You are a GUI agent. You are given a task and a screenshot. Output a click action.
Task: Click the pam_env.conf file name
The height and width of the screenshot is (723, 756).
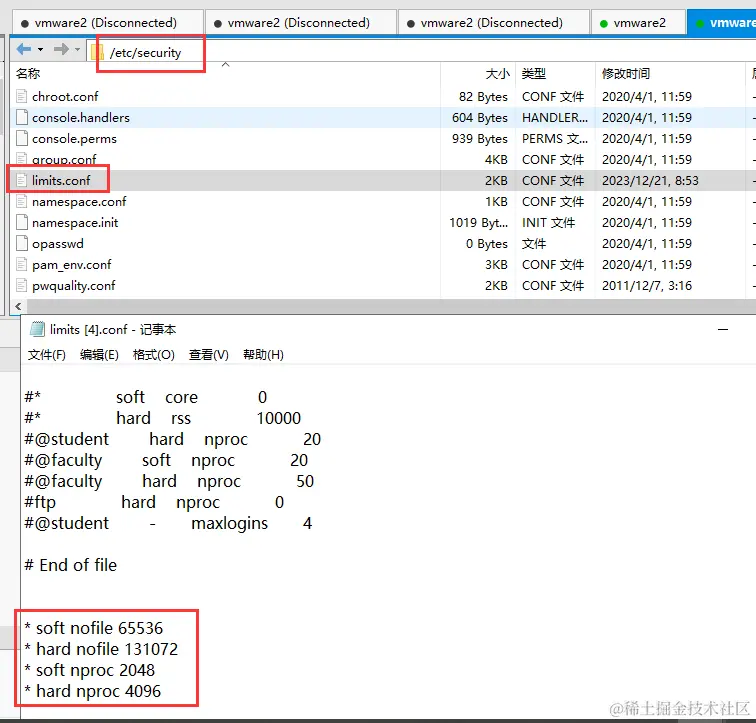pos(72,265)
